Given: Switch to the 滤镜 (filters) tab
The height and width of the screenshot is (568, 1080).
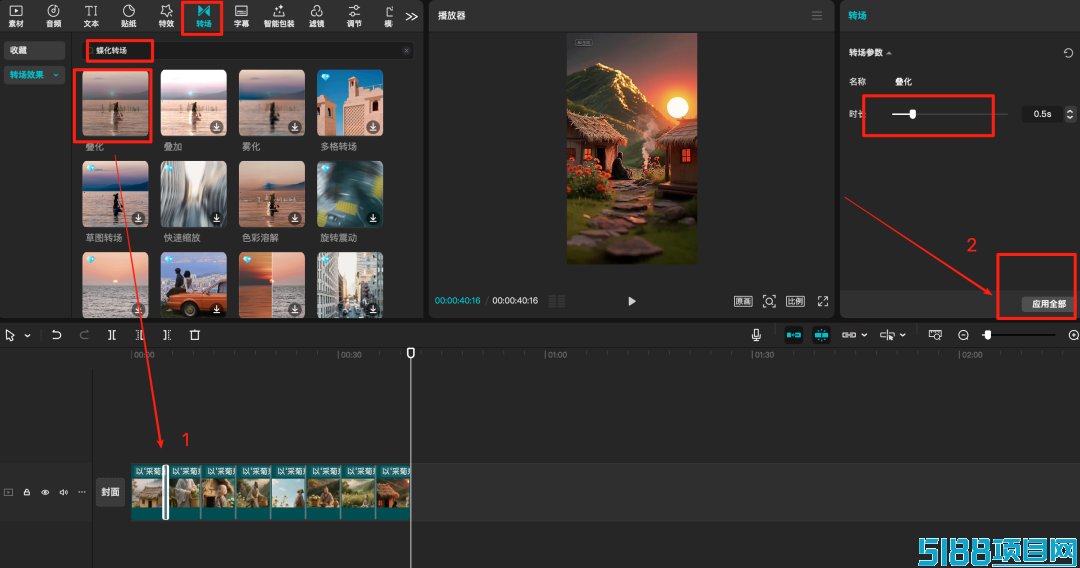Looking at the screenshot, I should pos(316,15).
